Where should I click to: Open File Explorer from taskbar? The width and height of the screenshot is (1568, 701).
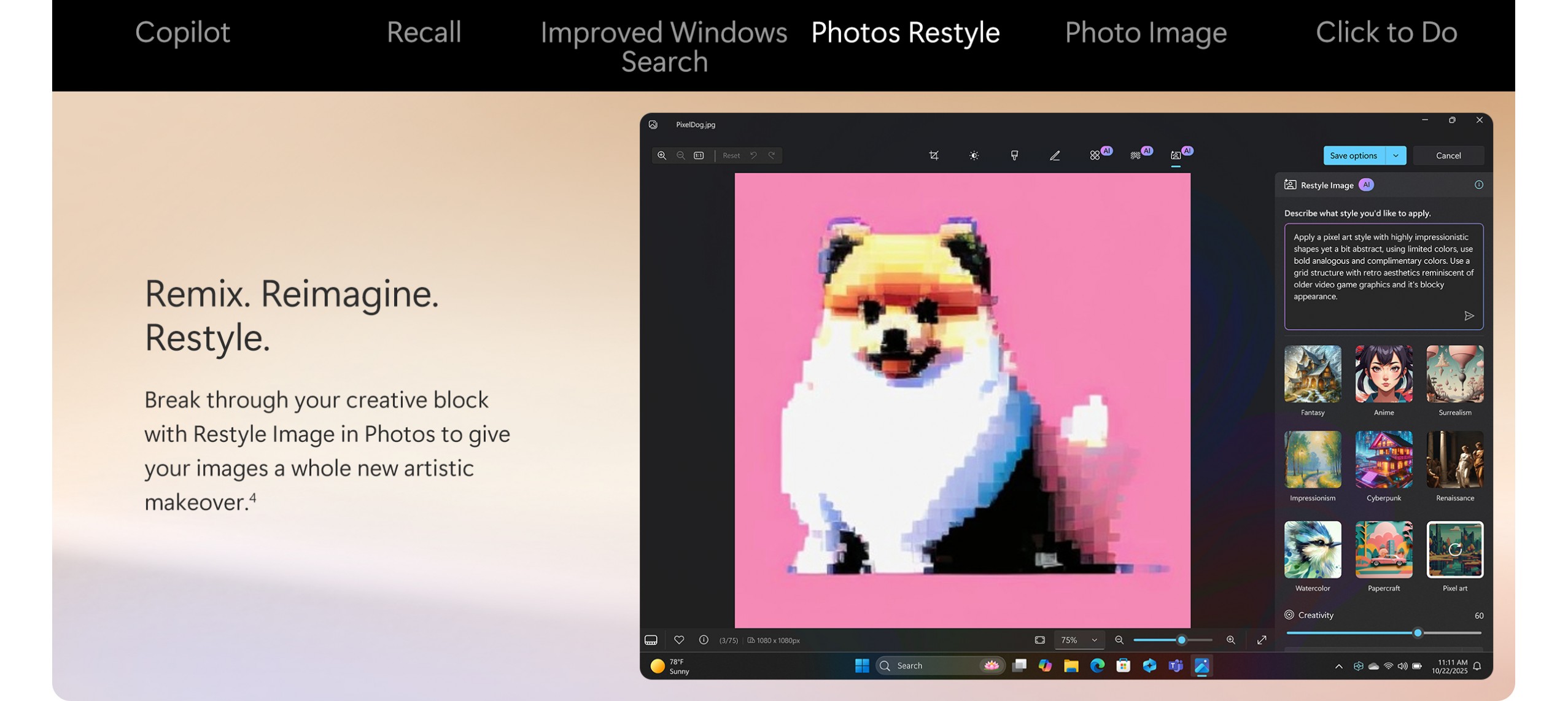tap(1071, 665)
